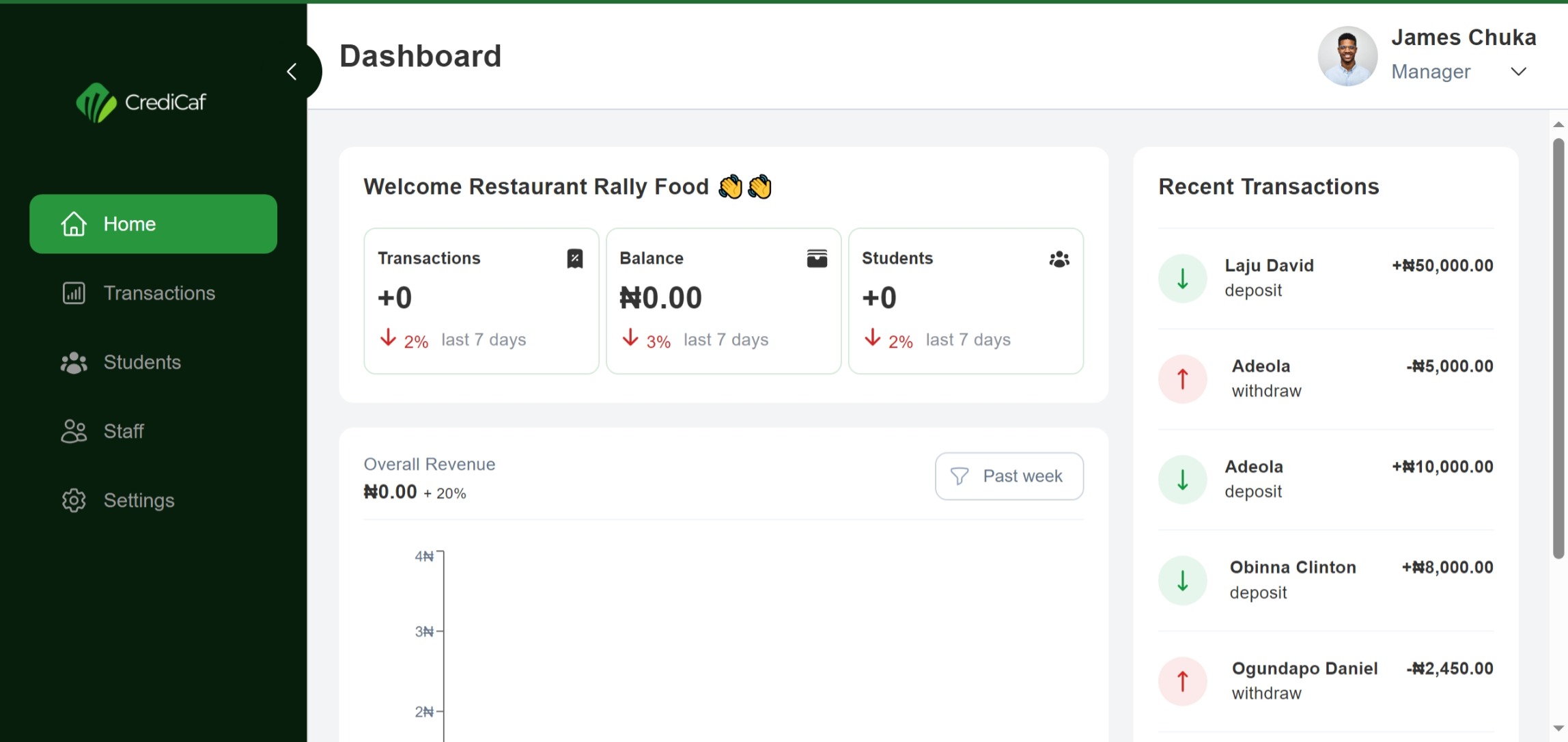
Task: Open the Adeola ₦10,000 deposit transaction
Action: pyautogui.click(x=1326, y=479)
